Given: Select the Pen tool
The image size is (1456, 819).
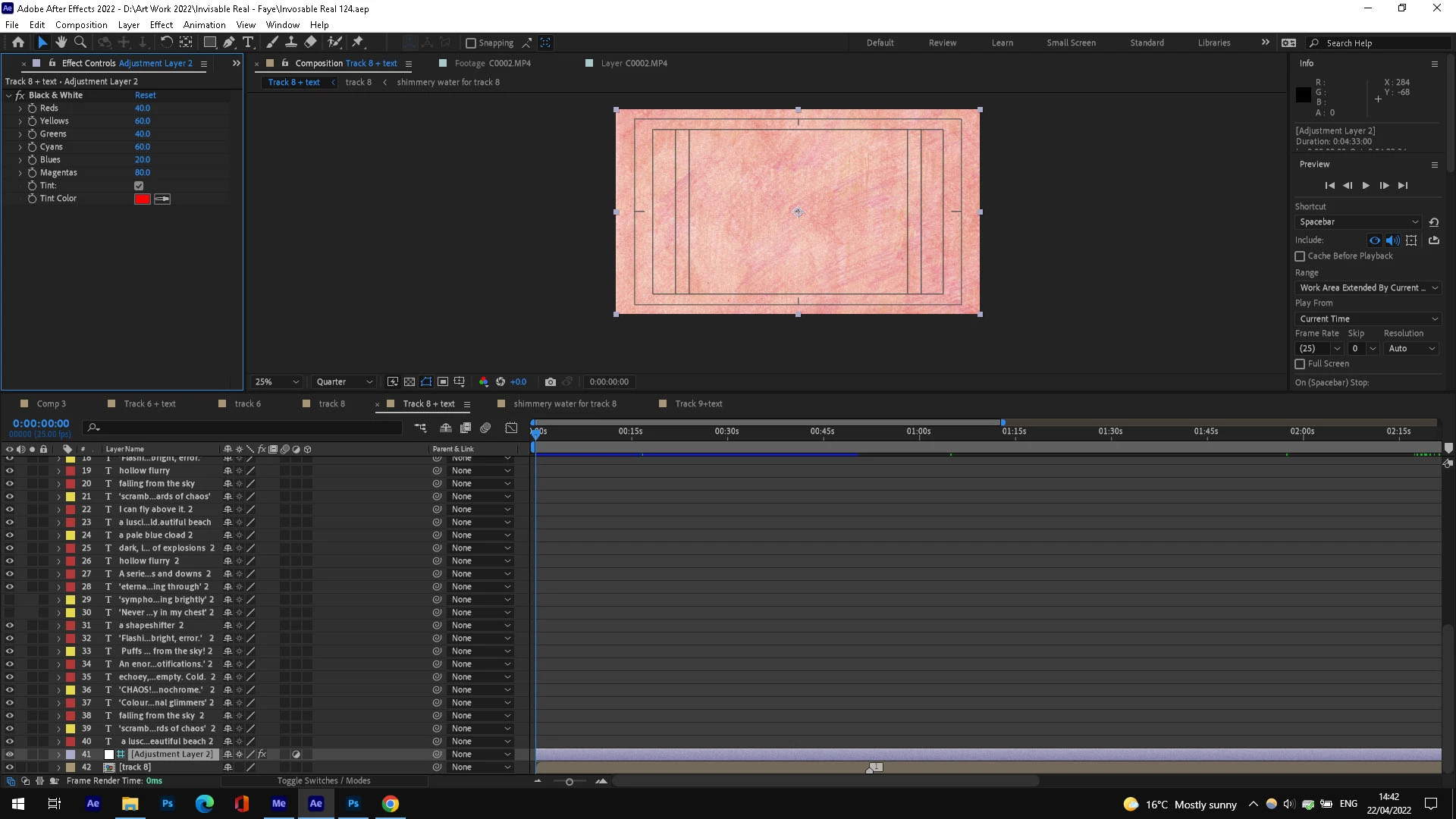Looking at the screenshot, I should click(x=229, y=42).
